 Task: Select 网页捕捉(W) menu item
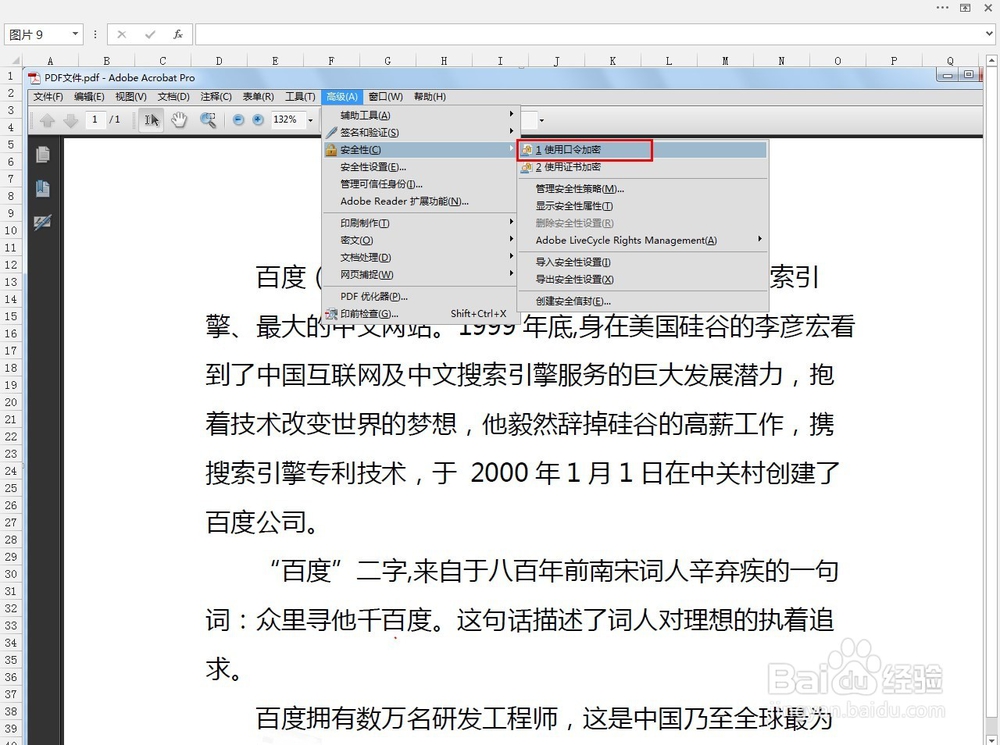coord(420,275)
